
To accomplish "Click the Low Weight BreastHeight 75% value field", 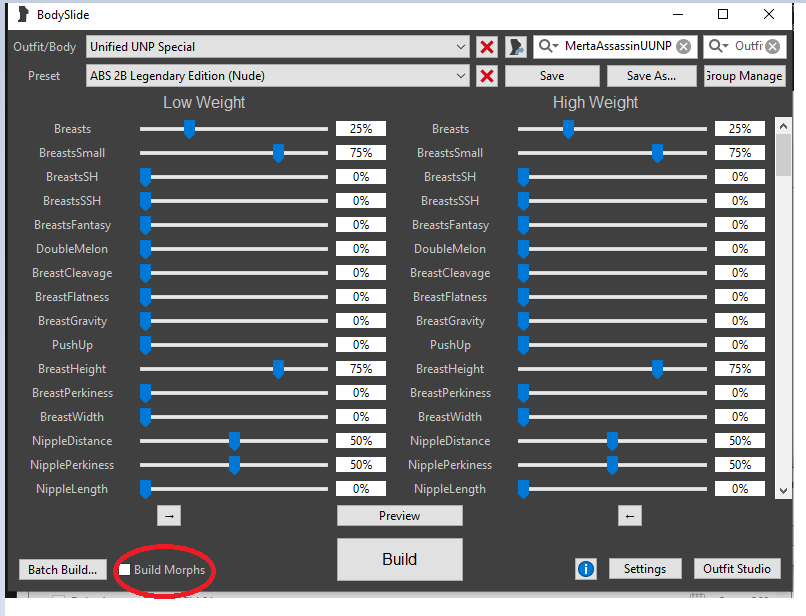I will point(361,369).
